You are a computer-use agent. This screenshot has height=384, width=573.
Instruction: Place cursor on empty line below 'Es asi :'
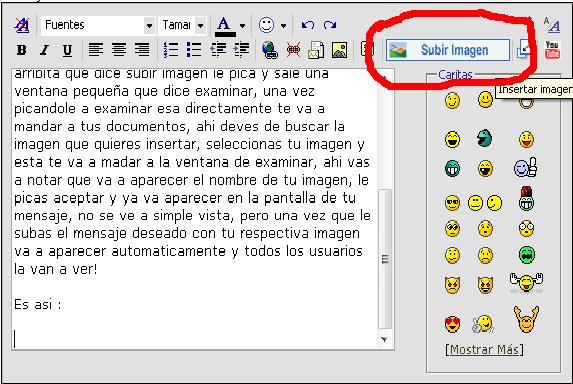(x=194, y=339)
